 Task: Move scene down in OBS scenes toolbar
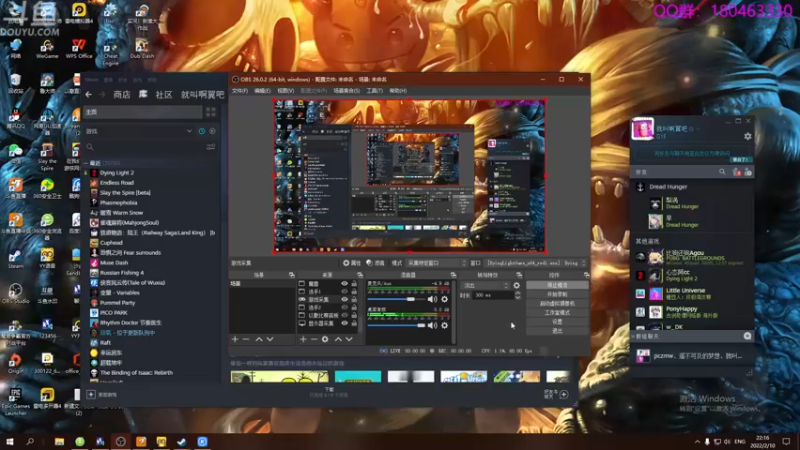click(270, 339)
